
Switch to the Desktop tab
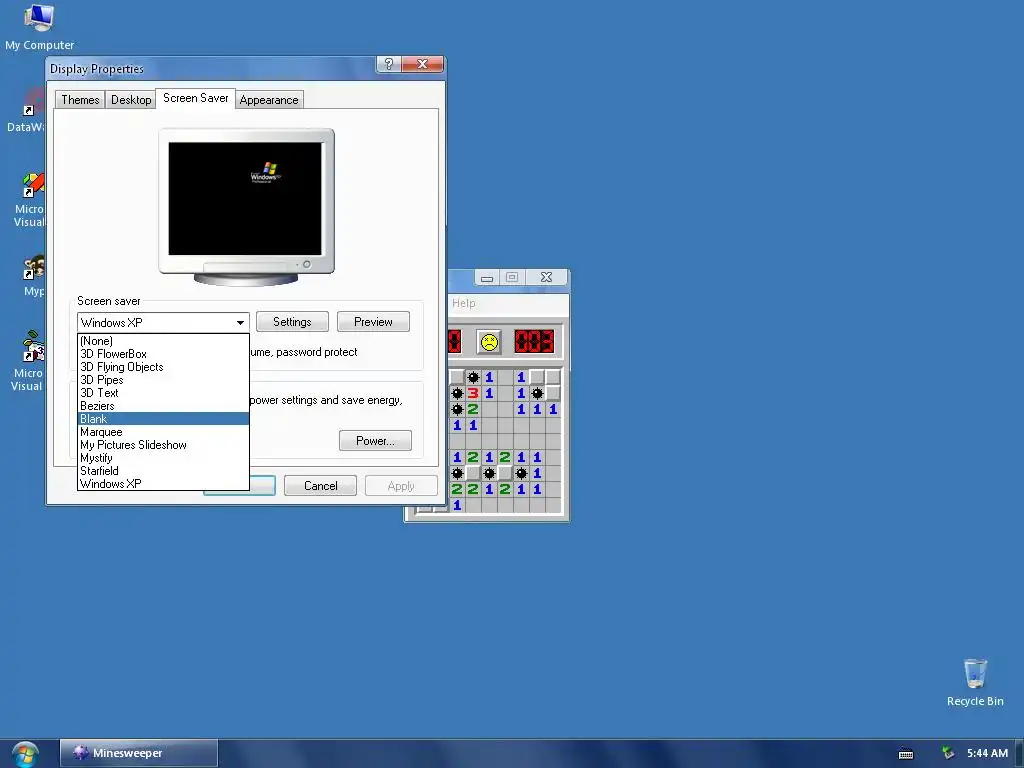point(131,100)
